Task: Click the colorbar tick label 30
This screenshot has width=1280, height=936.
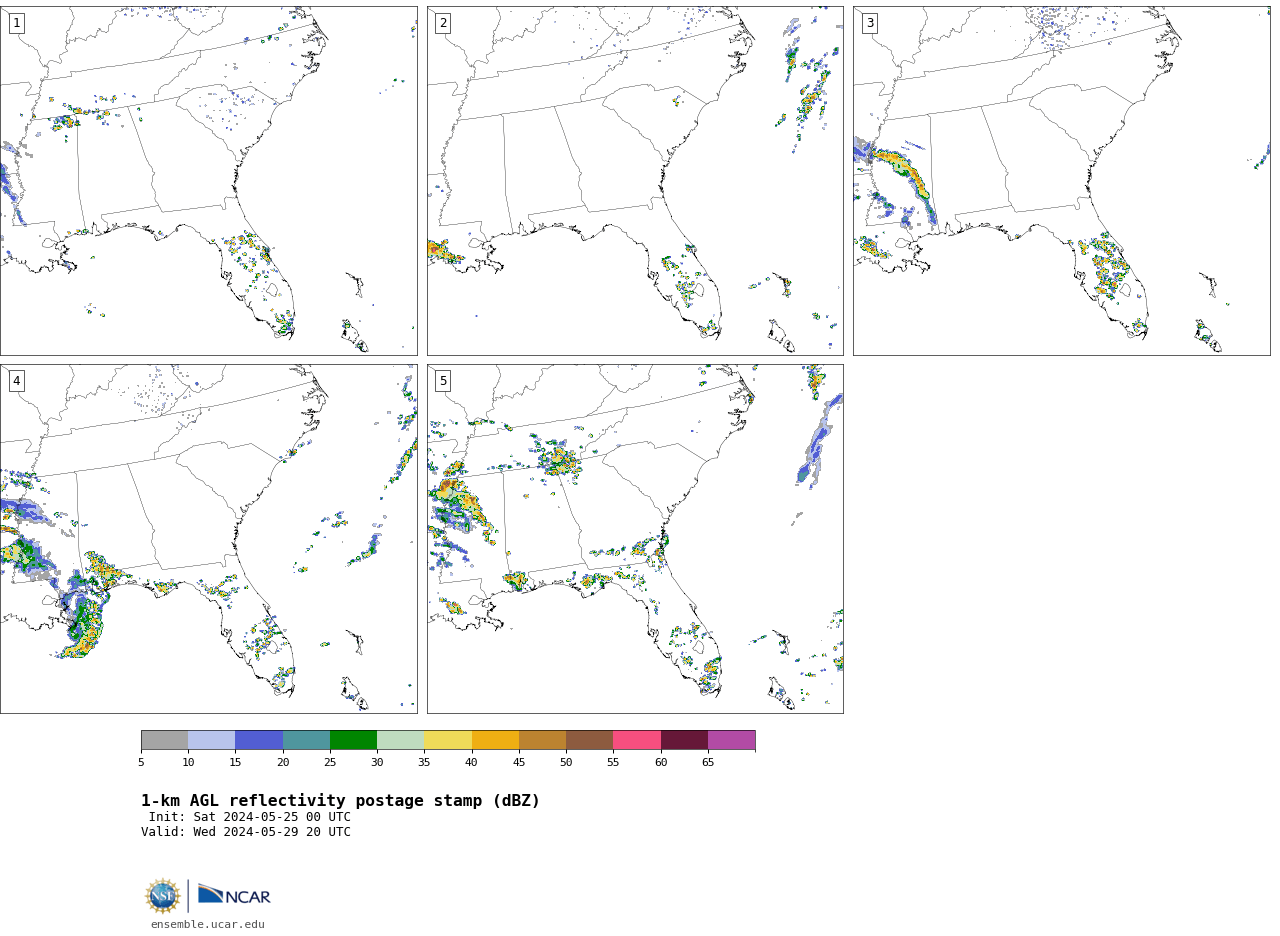Action: click(x=377, y=763)
